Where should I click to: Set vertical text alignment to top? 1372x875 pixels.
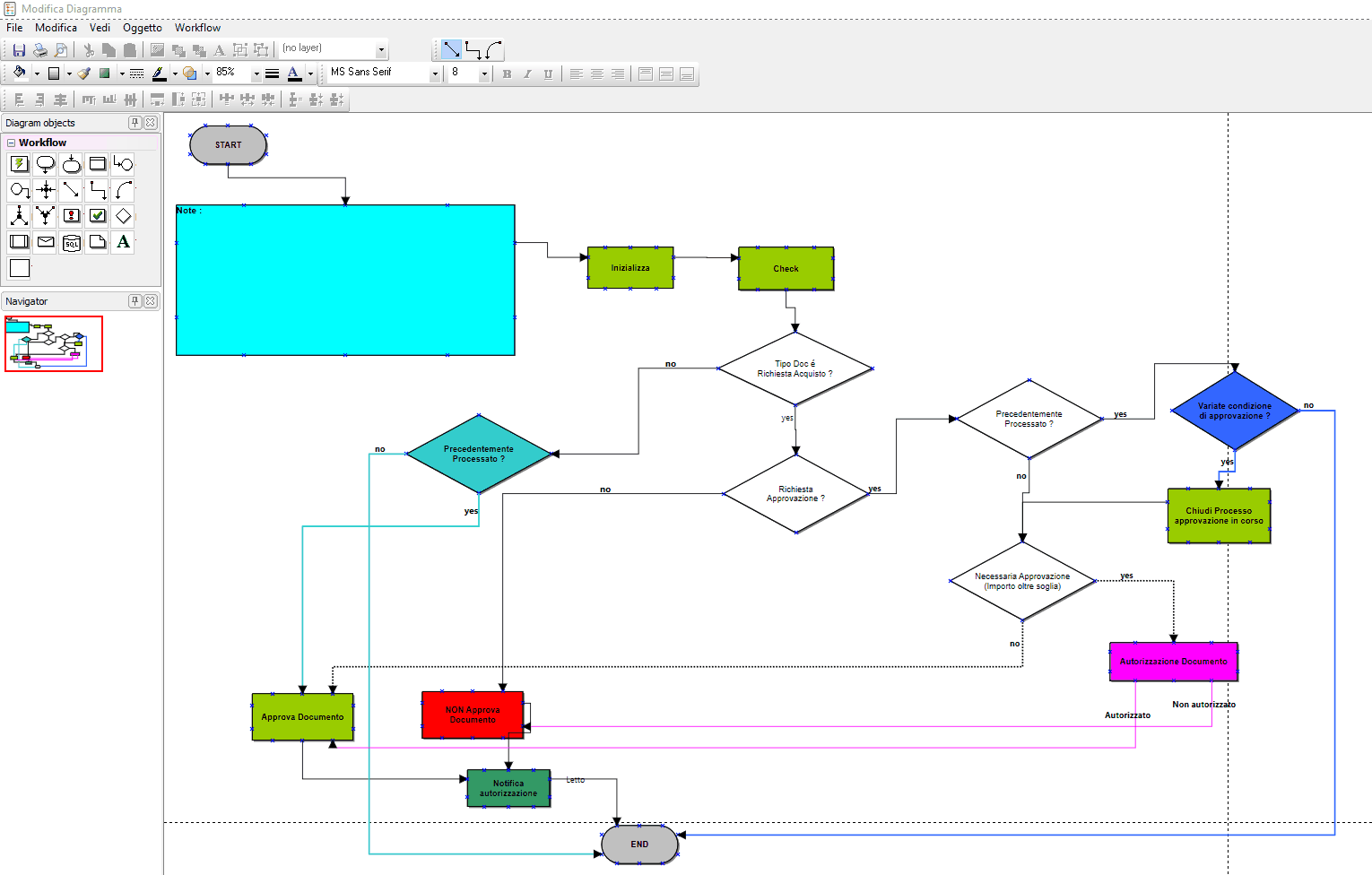pos(645,74)
